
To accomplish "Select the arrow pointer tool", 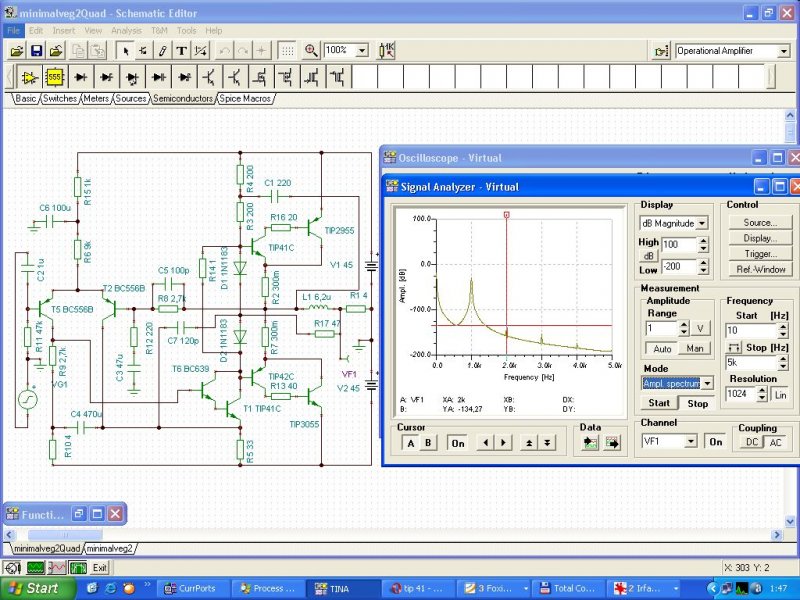I will coord(126,51).
